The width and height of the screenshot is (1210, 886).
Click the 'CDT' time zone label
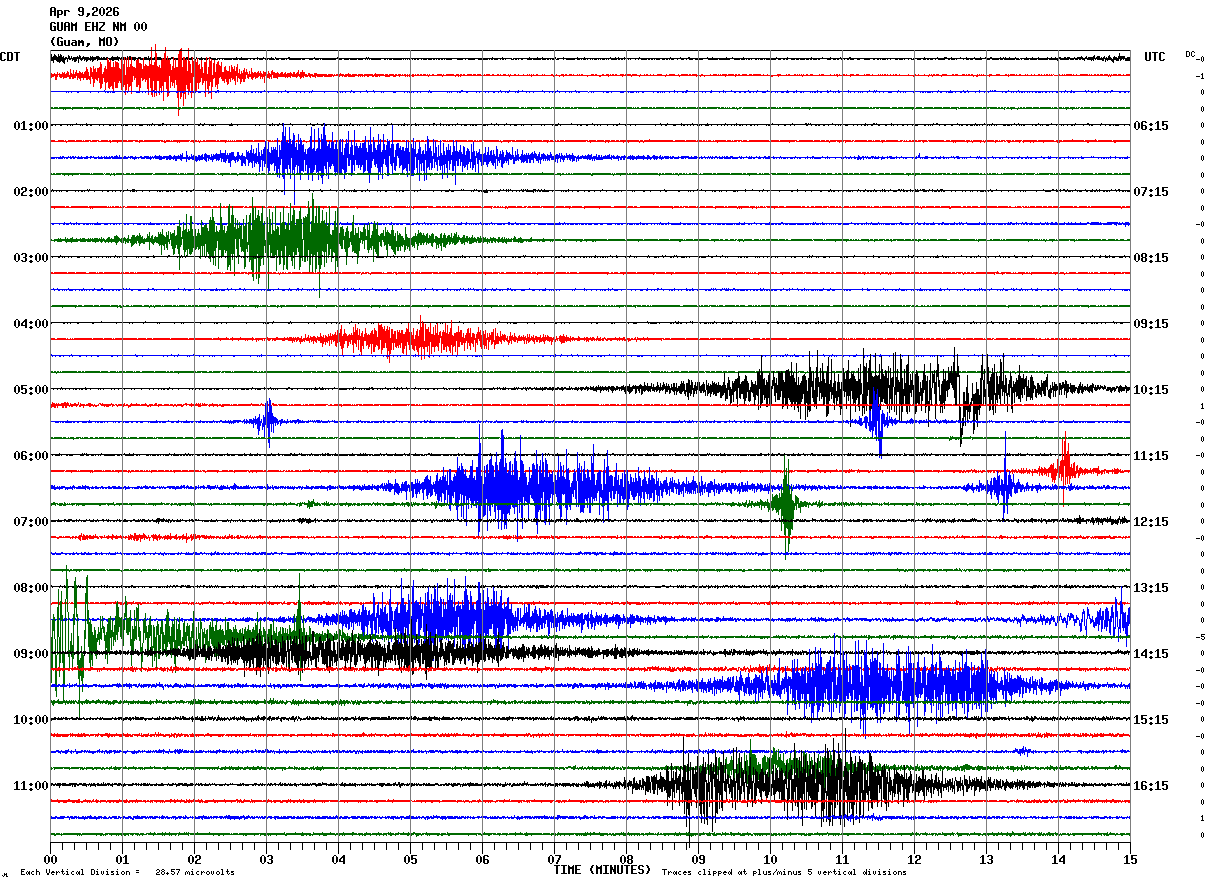point(10,57)
